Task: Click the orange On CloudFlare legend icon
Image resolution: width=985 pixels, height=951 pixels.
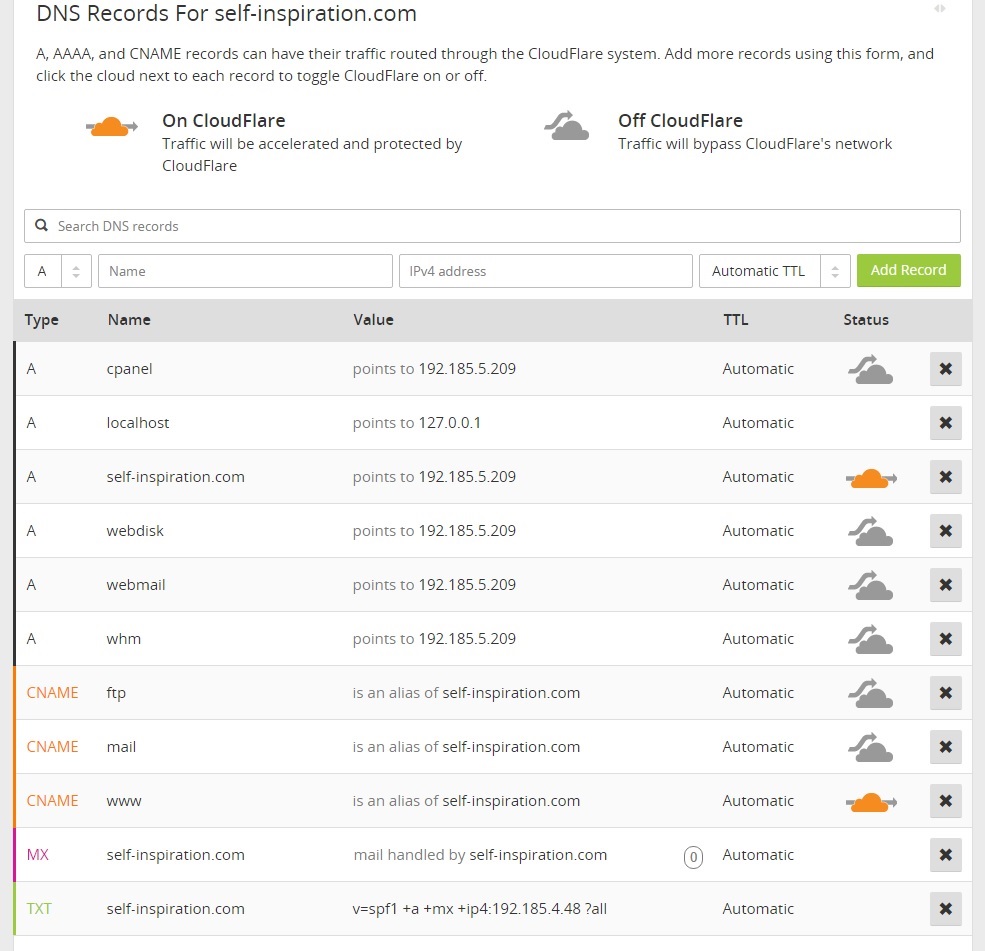Action: coord(112,126)
